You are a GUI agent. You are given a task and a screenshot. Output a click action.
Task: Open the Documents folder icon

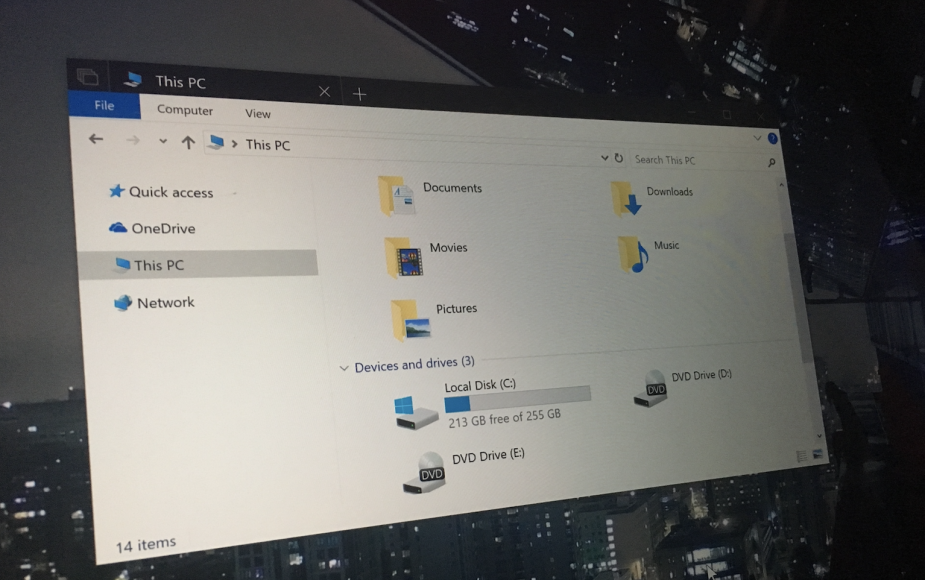(x=396, y=196)
